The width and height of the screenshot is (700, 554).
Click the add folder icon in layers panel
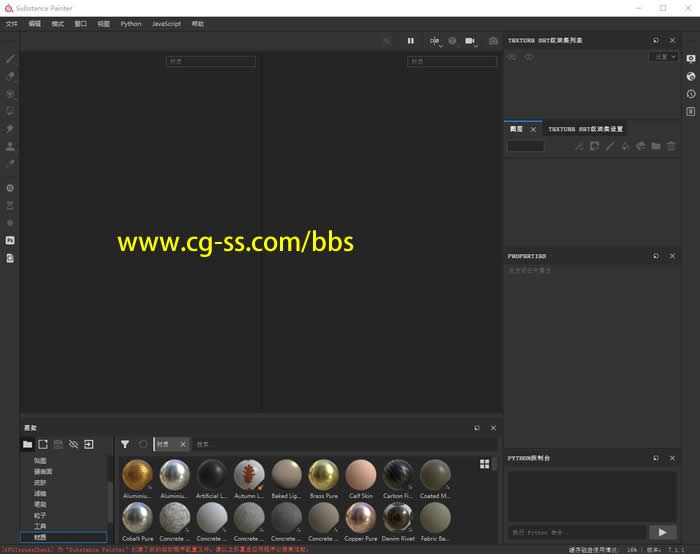(x=656, y=146)
